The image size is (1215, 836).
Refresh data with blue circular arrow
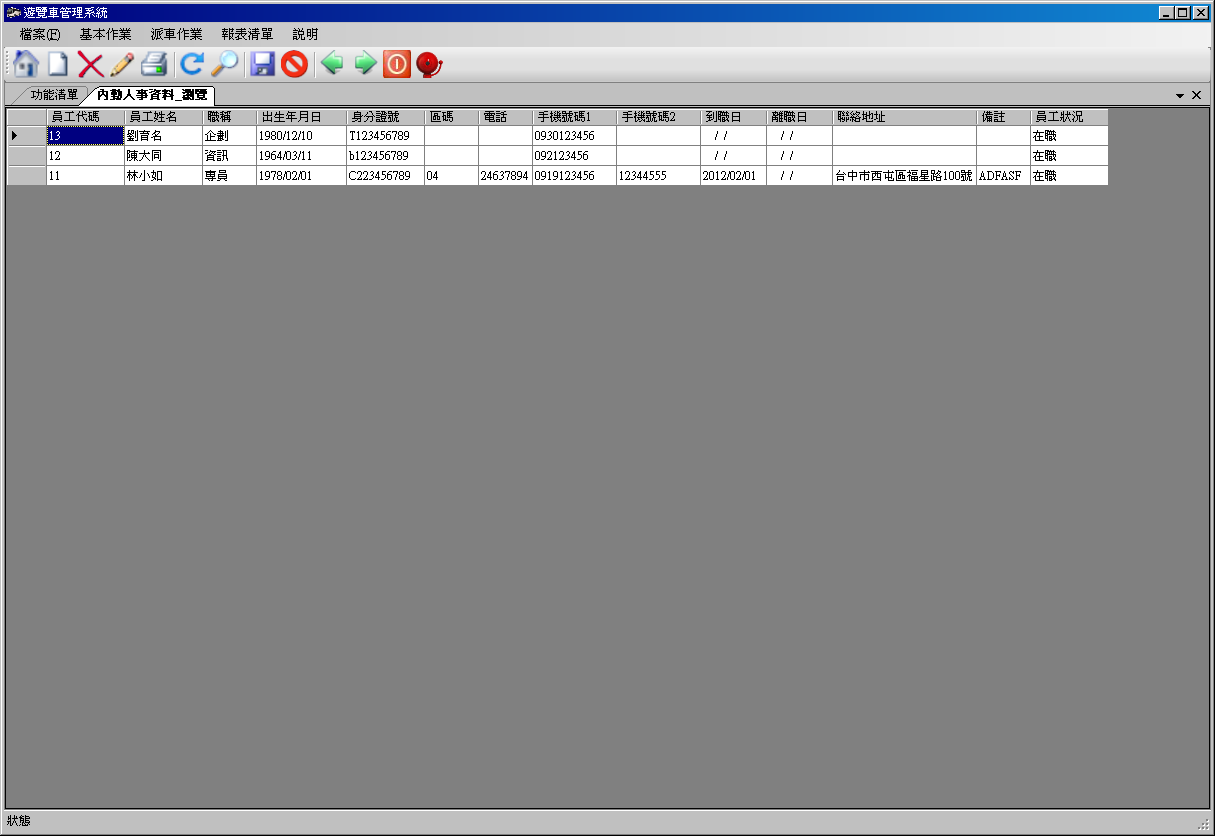click(191, 64)
